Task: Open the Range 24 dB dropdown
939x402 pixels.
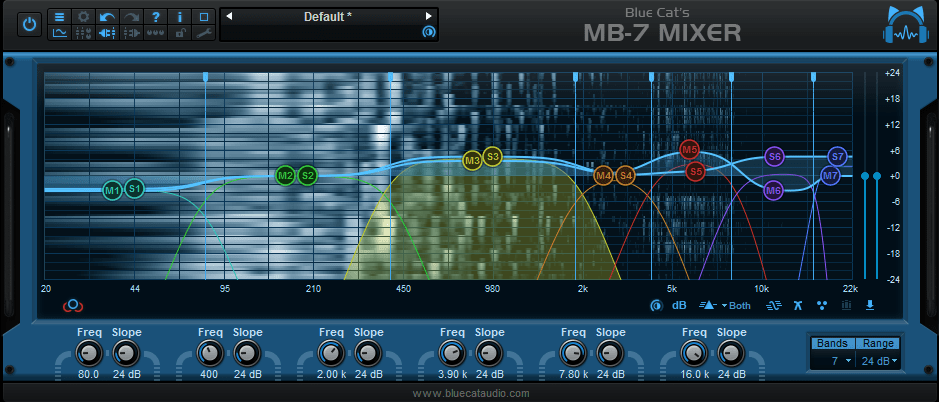Action: tap(880, 360)
